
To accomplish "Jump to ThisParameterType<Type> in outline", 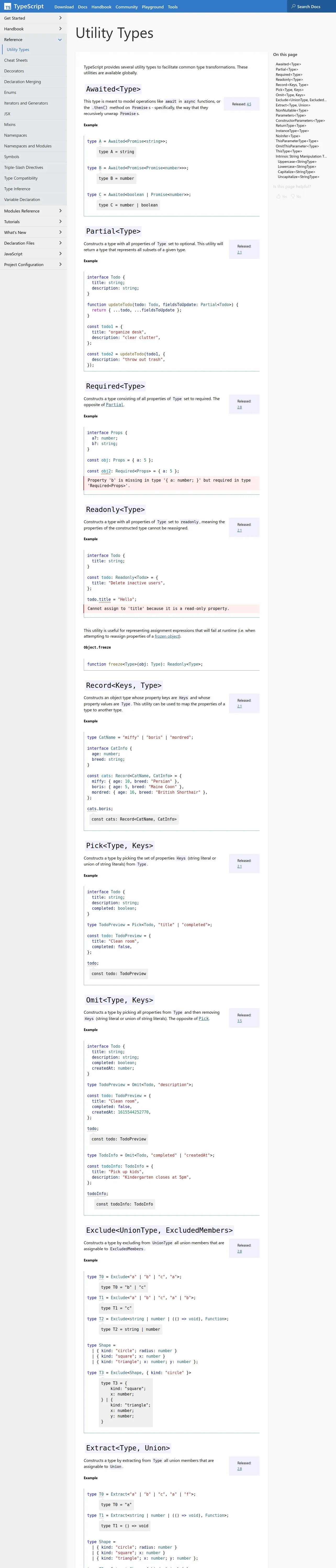I will 297,141.
